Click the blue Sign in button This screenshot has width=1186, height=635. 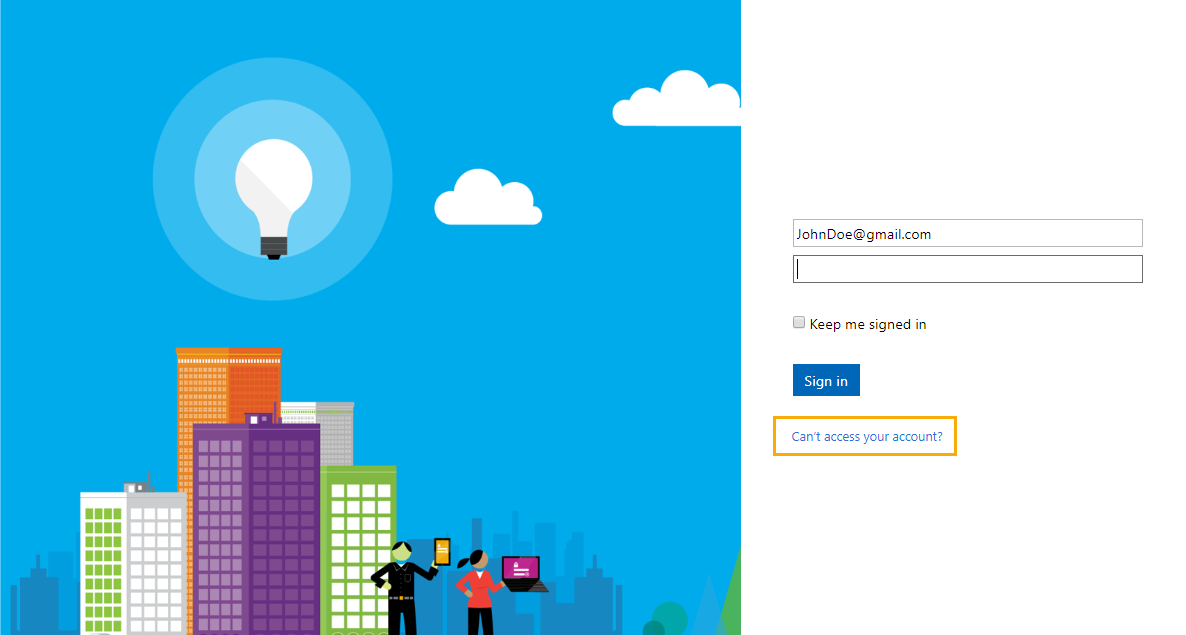coord(826,380)
